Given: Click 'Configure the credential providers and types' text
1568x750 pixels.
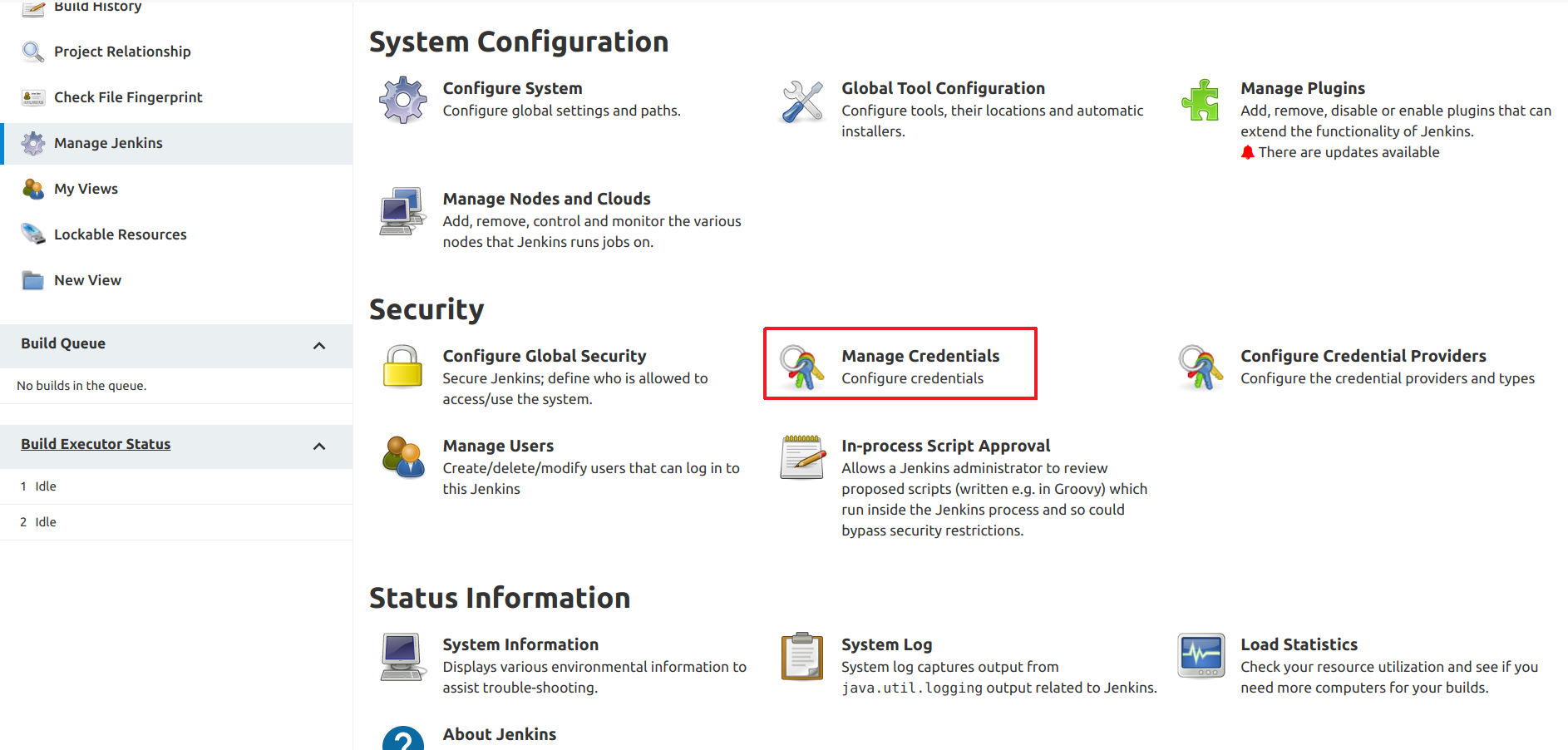Looking at the screenshot, I should click(x=1388, y=378).
